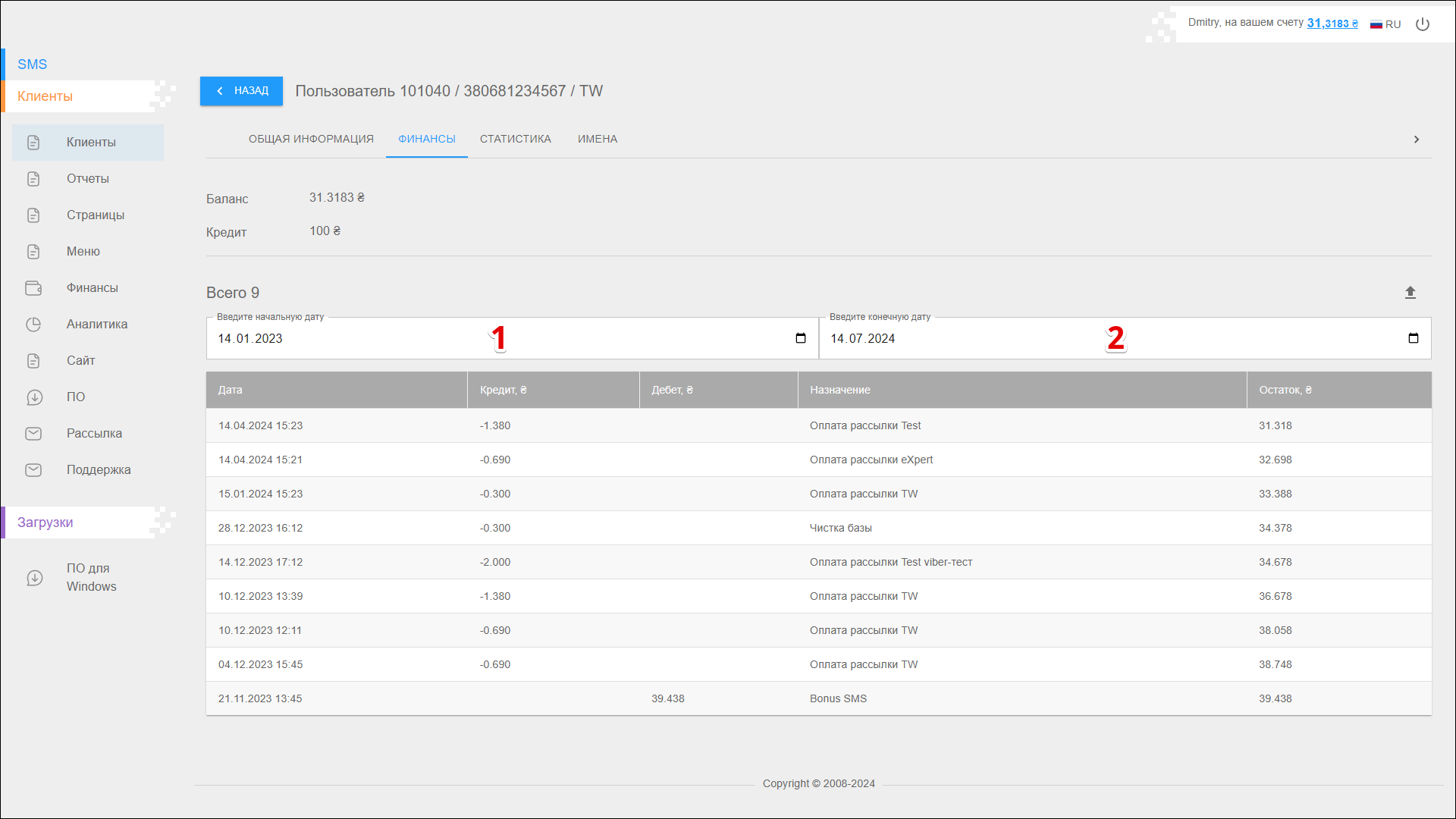Open ПО для Windows download
This screenshot has height=819, width=1456.
(91, 578)
